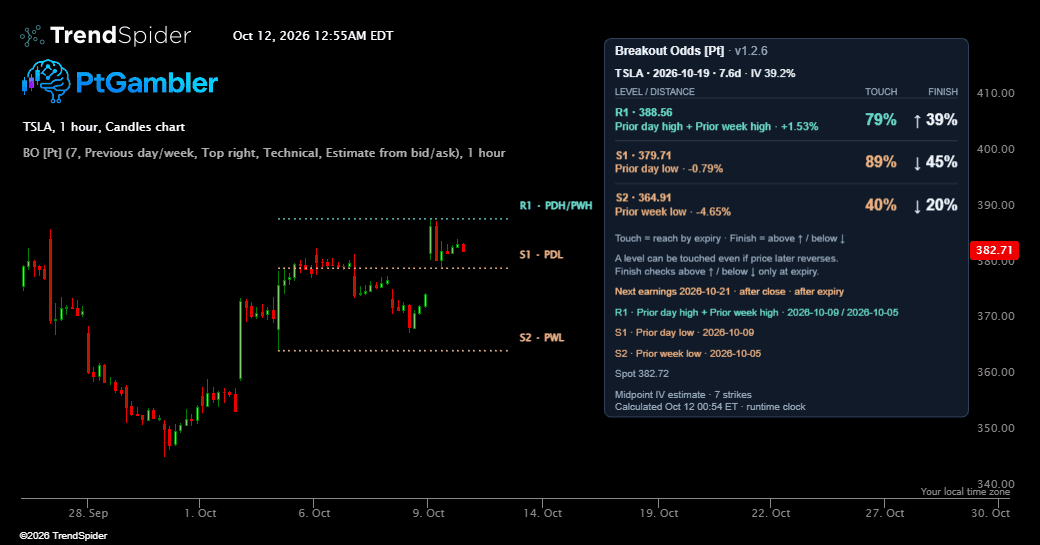Click 'S1 · Prior day low · 2026-10-09' line

point(684,333)
